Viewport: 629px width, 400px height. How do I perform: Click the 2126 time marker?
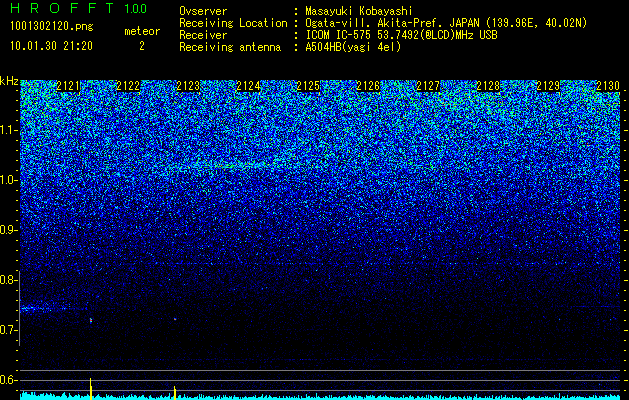click(368, 86)
